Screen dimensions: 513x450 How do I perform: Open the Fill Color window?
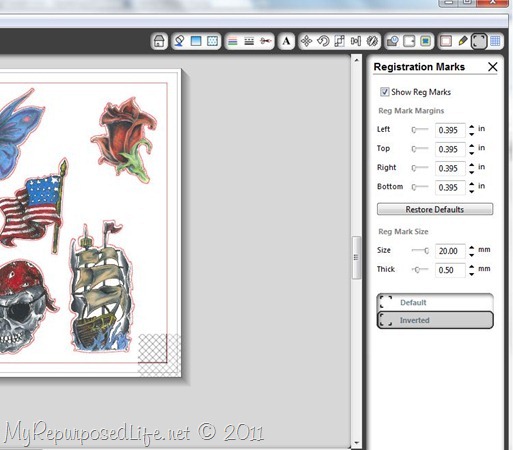180,41
